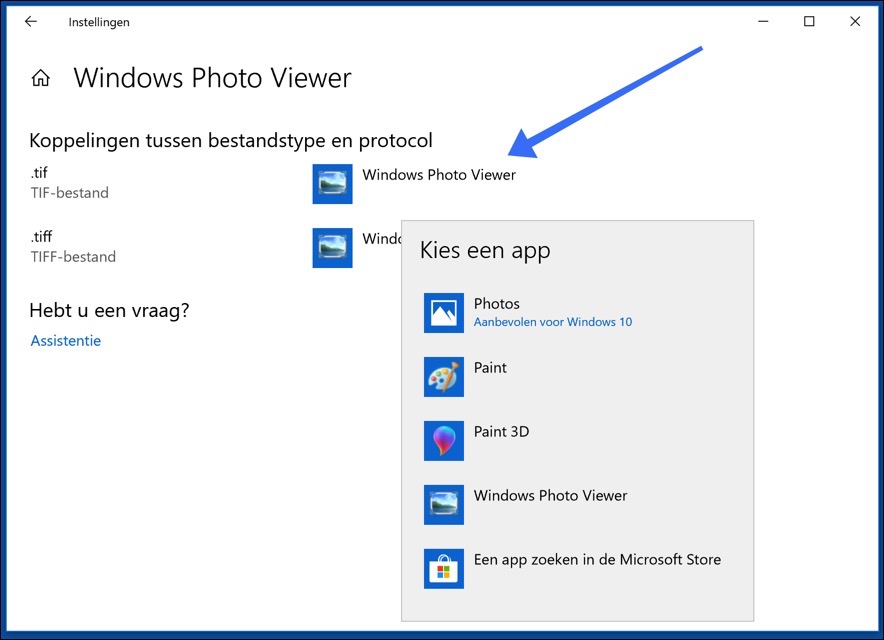
Task: Click Koppelingen tussen bestandstype en protocol heading
Action: point(231,140)
